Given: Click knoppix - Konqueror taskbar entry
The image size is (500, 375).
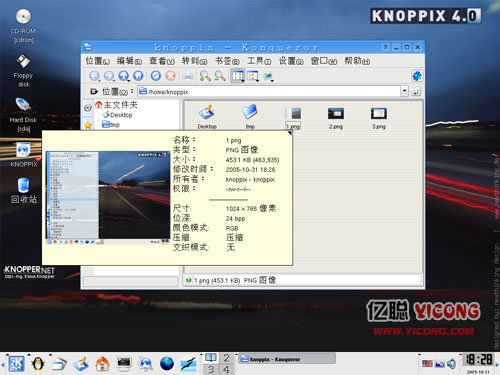Looking at the screenshot, I should (287, 359).
